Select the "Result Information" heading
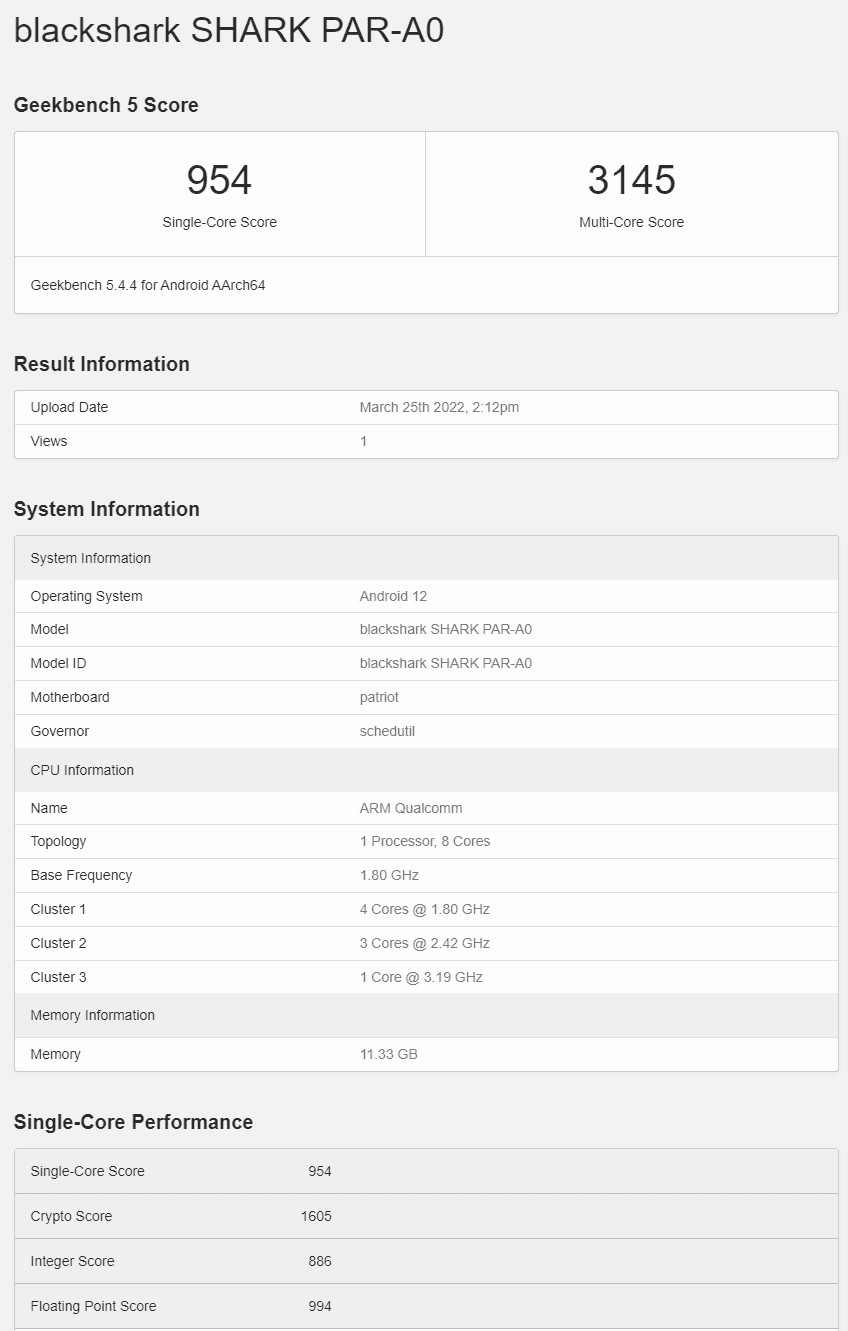Viewport: 848px width, 1331px height. pyautogui.click(x=102, y=364)
